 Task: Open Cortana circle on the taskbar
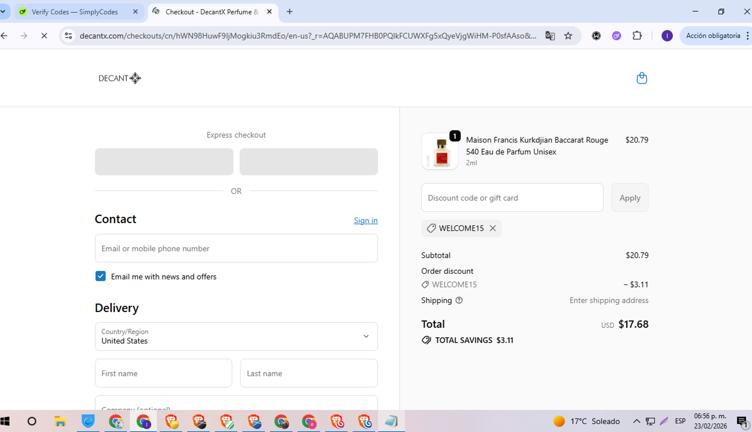coord(32,421)
